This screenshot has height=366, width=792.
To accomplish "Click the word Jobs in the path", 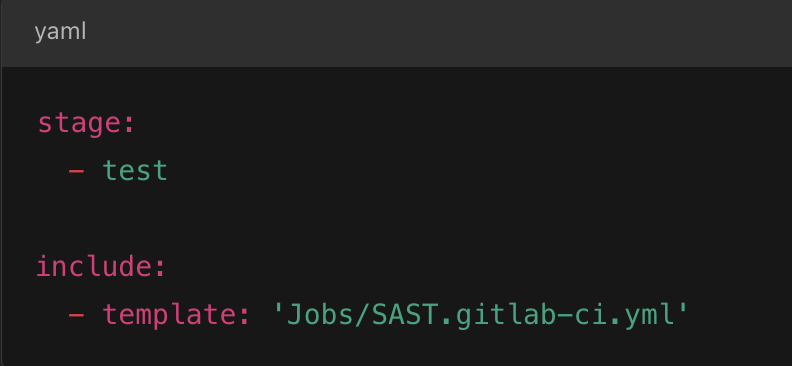I will point(320,315).
